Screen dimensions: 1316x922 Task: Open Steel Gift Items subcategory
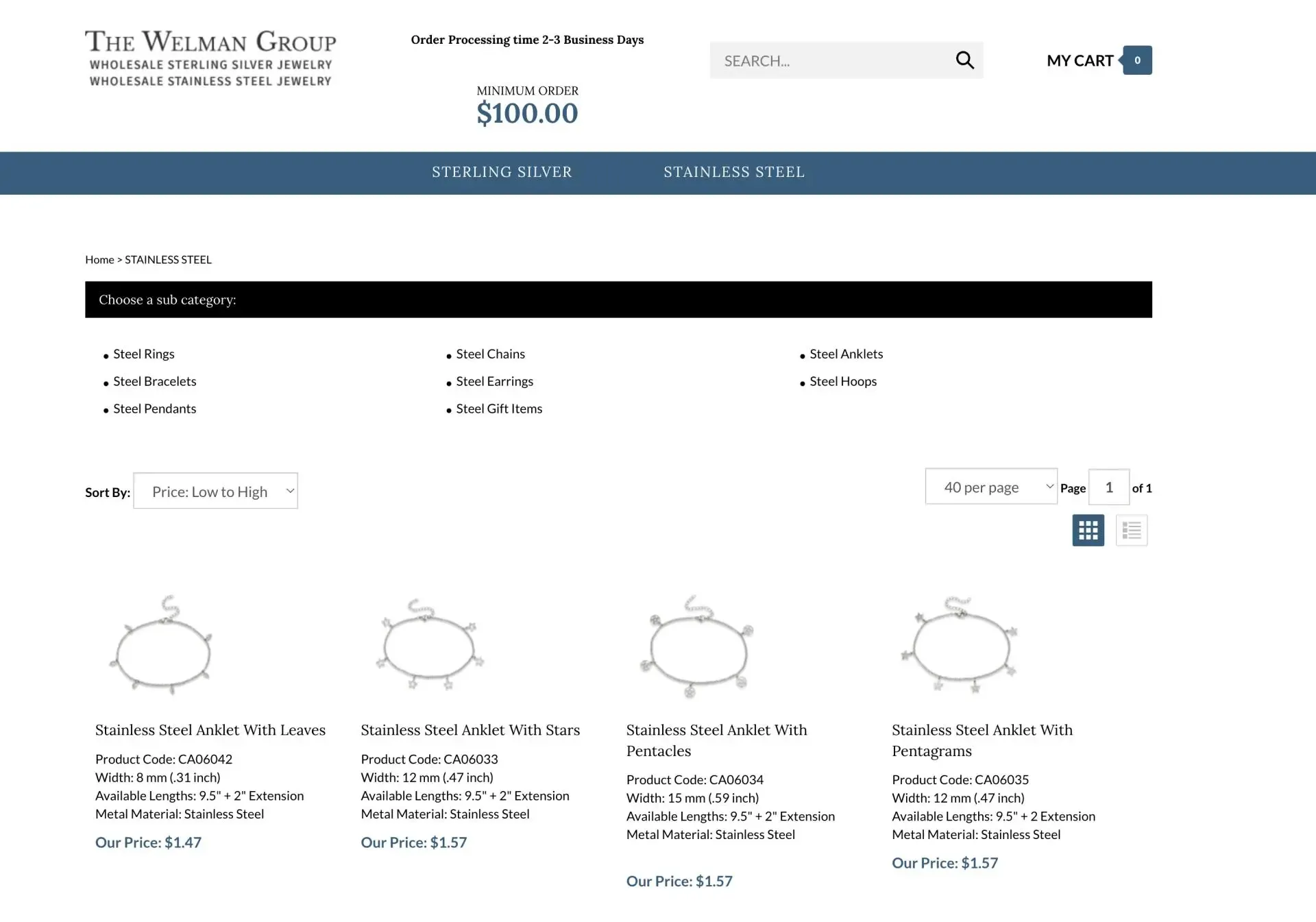tap(499, 409)
